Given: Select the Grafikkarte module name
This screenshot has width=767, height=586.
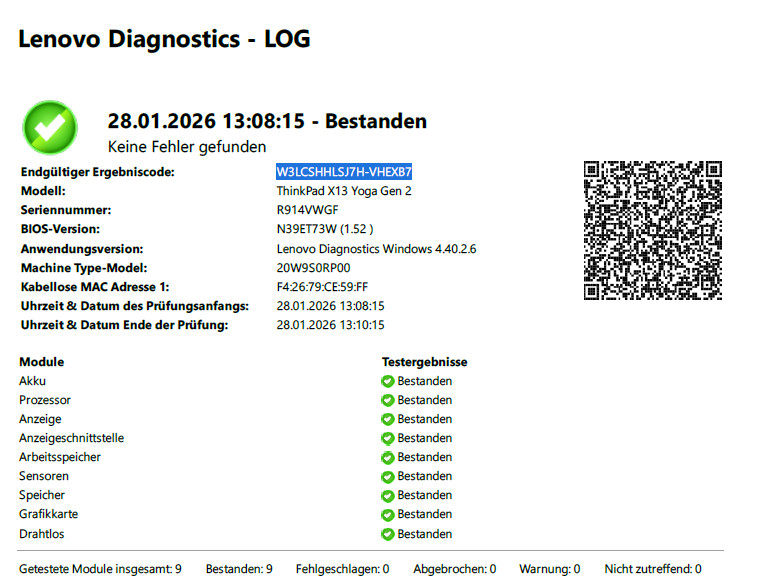Looking at the screenshot, I should [48, 514].
